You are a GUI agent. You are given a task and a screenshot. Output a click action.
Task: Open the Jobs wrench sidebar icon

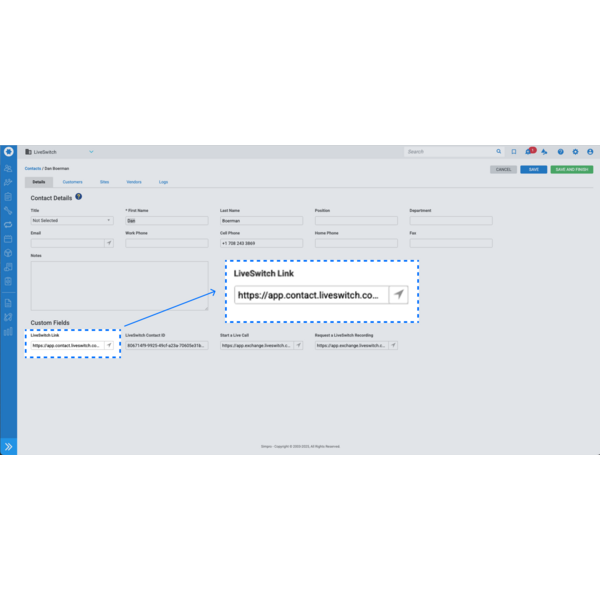click(x=8, y=211)
